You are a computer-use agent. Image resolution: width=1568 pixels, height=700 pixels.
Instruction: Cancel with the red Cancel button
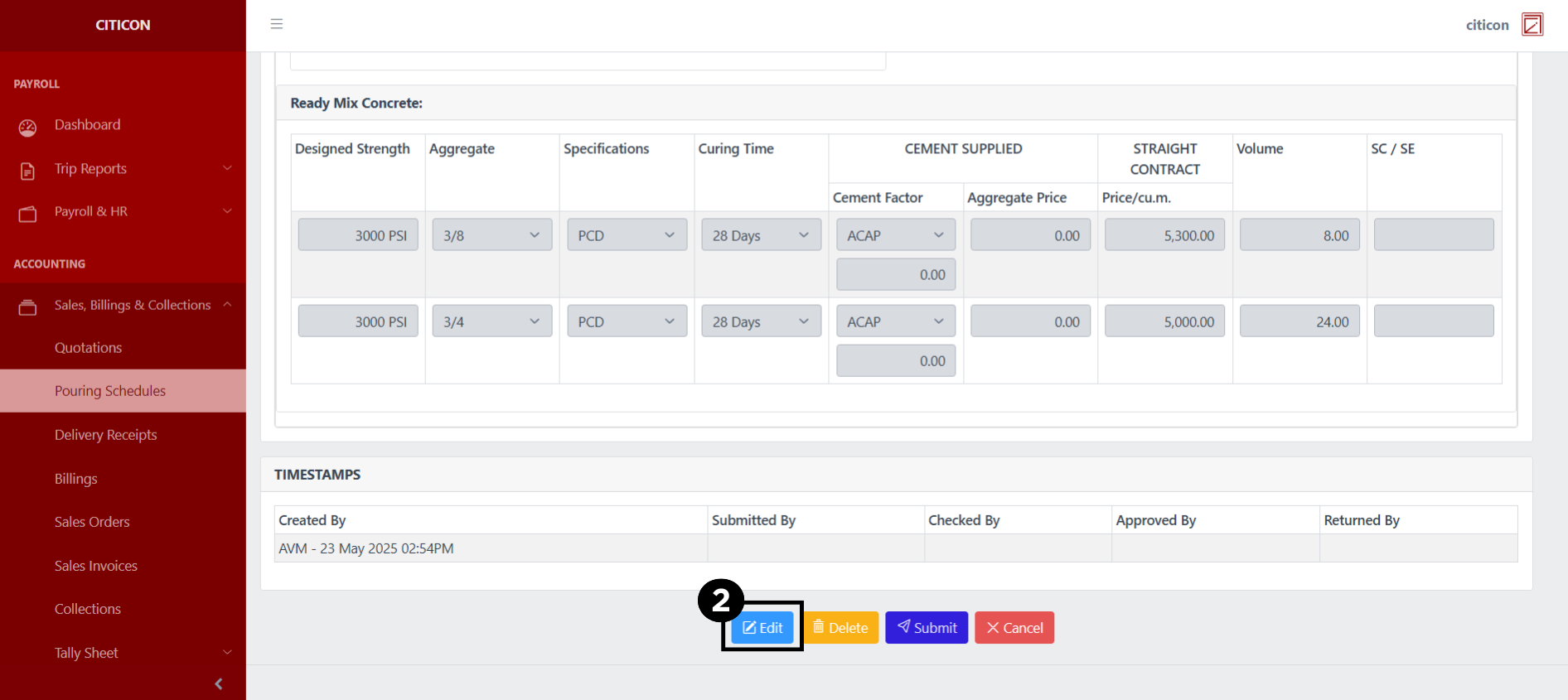coord(1014,628)
